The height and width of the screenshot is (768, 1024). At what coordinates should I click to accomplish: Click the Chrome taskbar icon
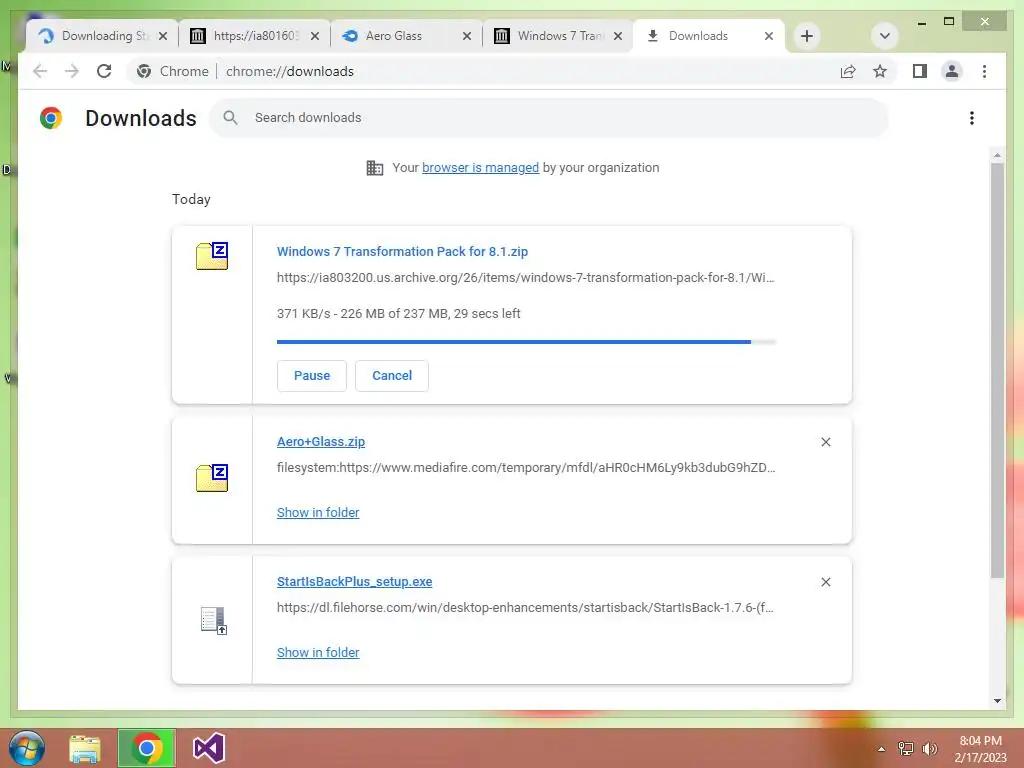point(146,748)
